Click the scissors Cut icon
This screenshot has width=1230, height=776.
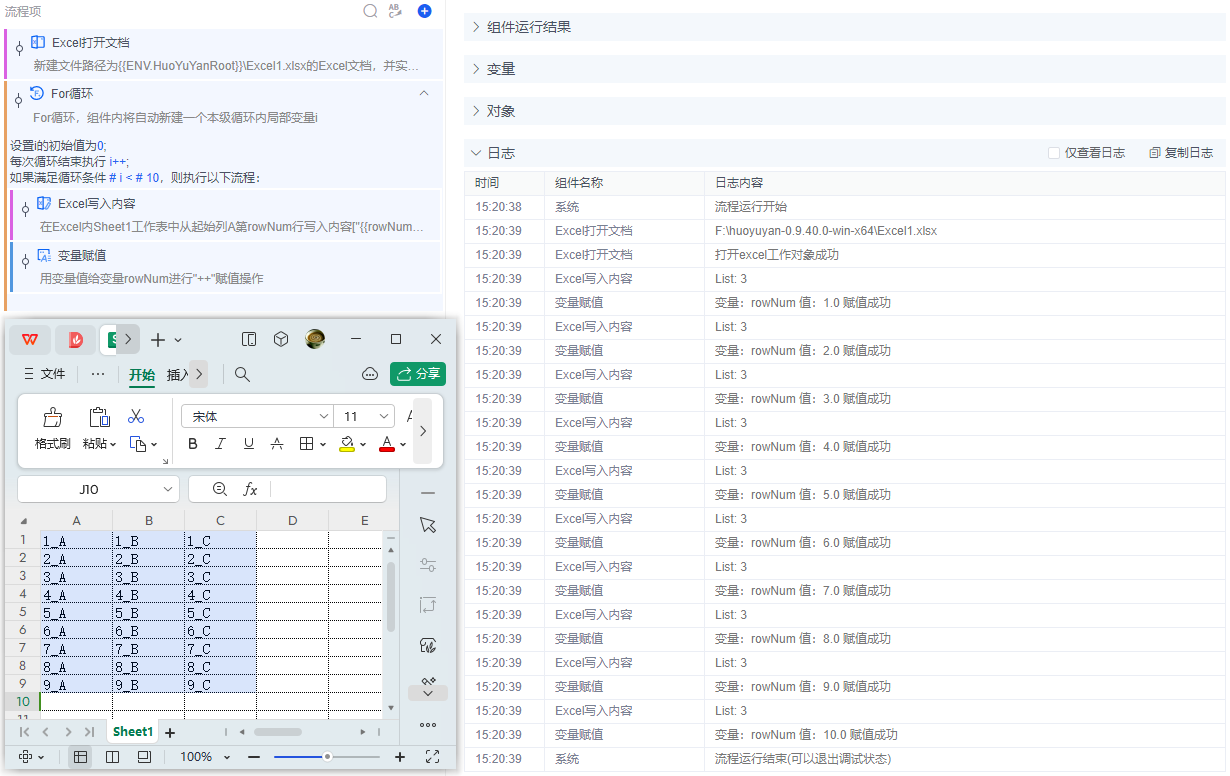(x=136, y=416)
